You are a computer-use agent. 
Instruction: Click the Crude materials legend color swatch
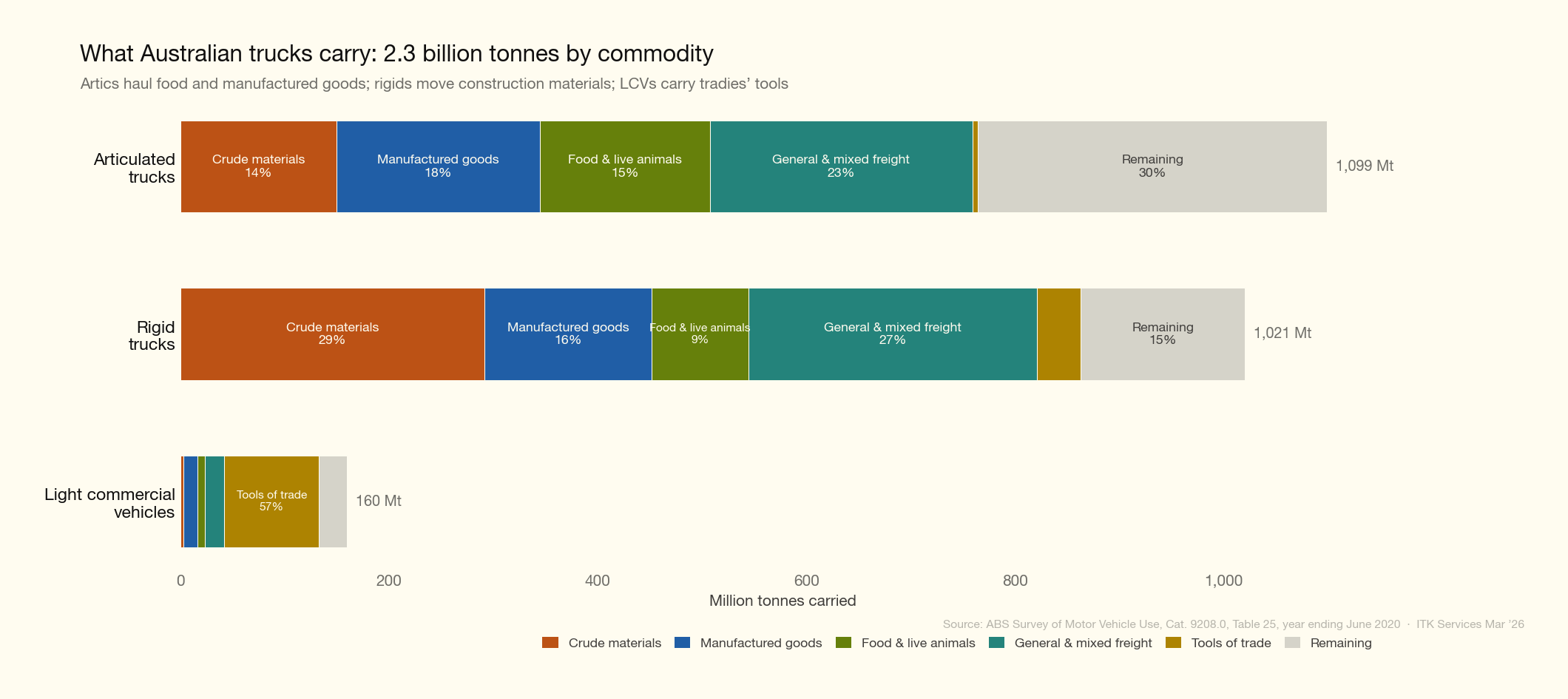[x=550, y=643]
